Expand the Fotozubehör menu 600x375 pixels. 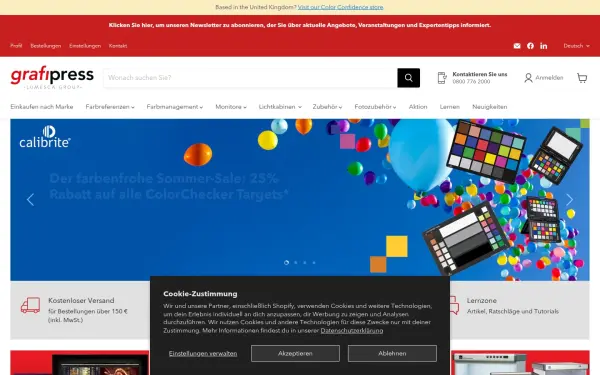[x=375, y=107]
